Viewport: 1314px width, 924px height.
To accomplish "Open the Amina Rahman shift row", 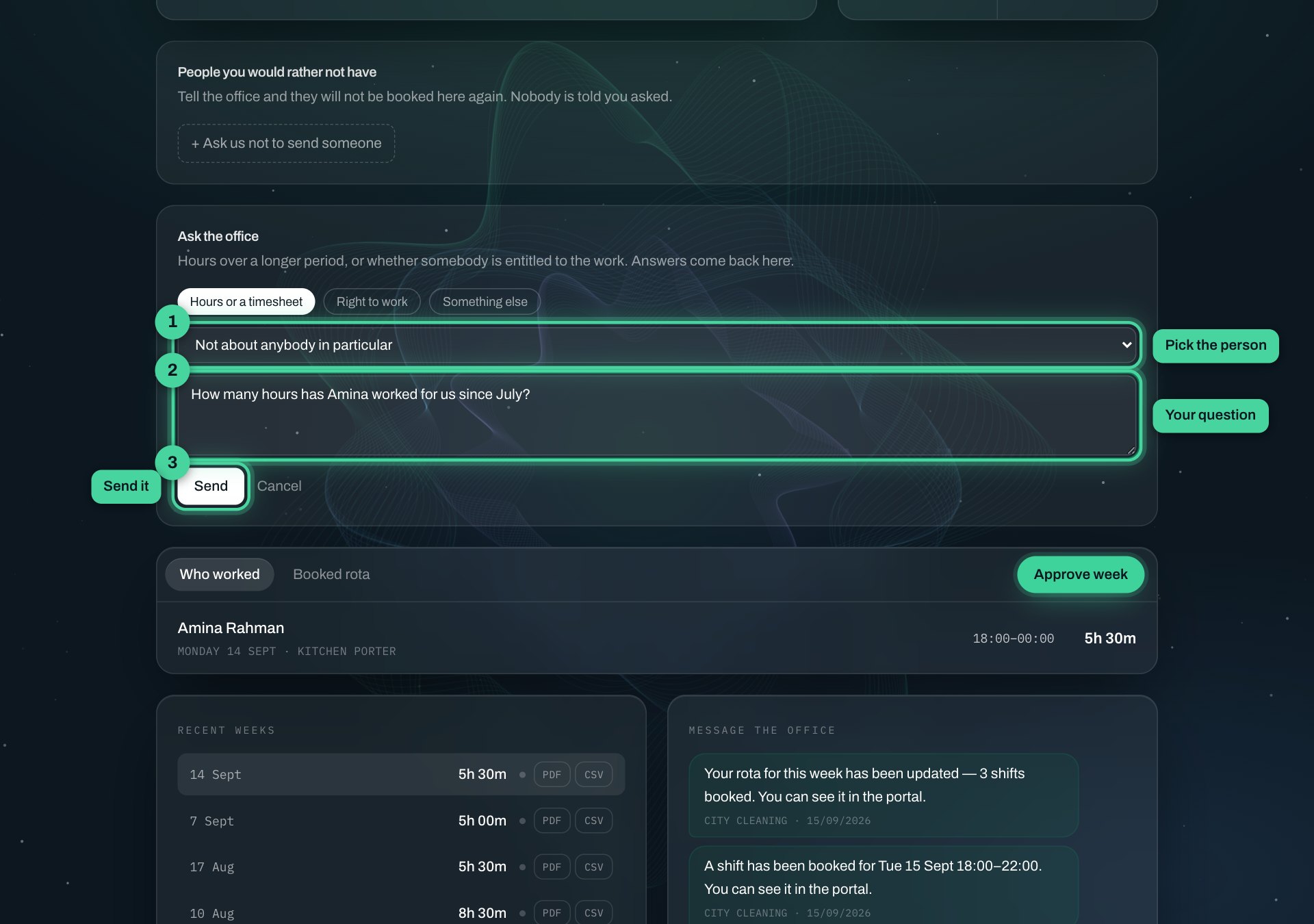I will [x=657, y=638].
